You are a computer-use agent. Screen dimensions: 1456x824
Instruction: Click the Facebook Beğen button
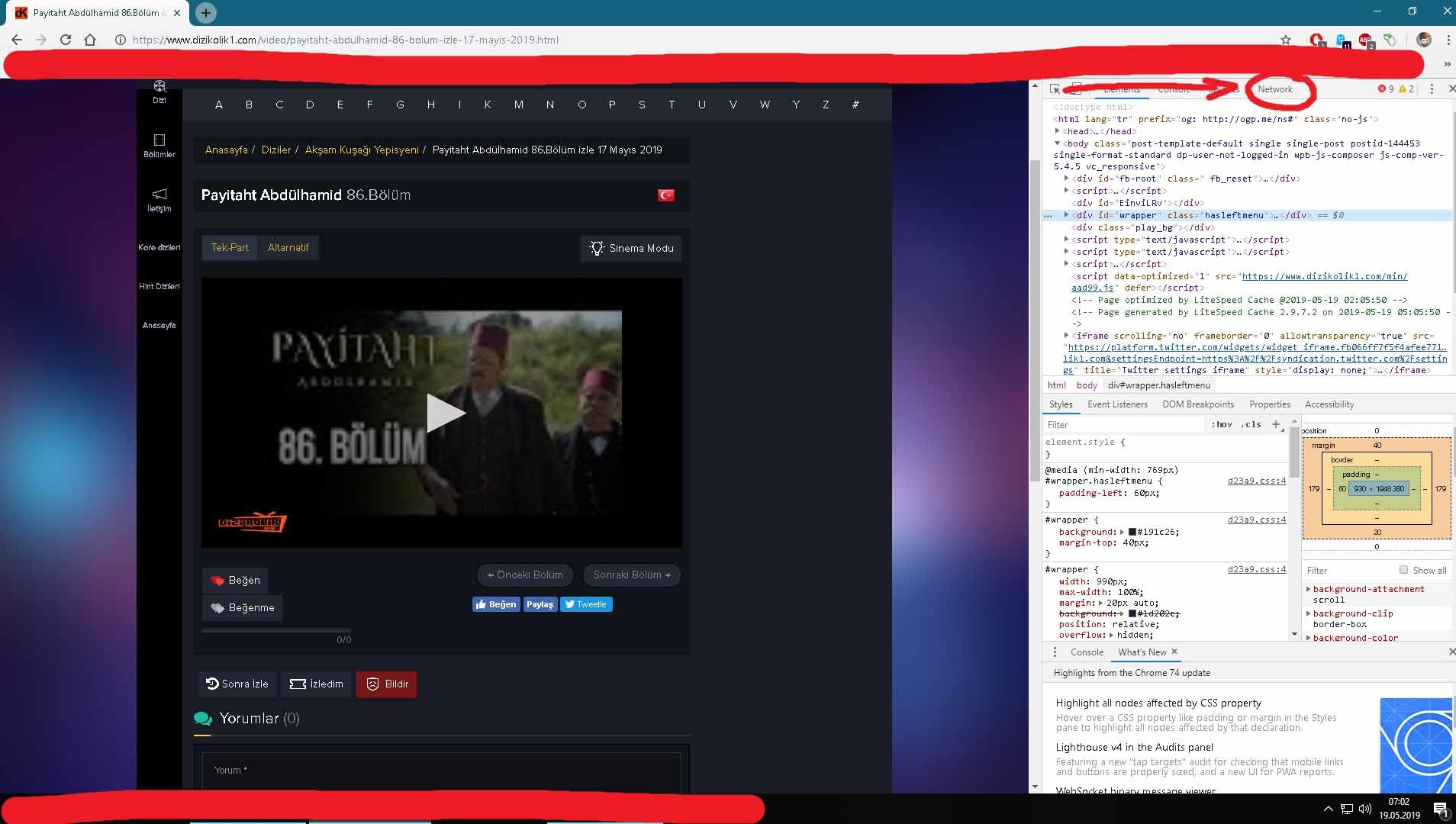[496, 604]
